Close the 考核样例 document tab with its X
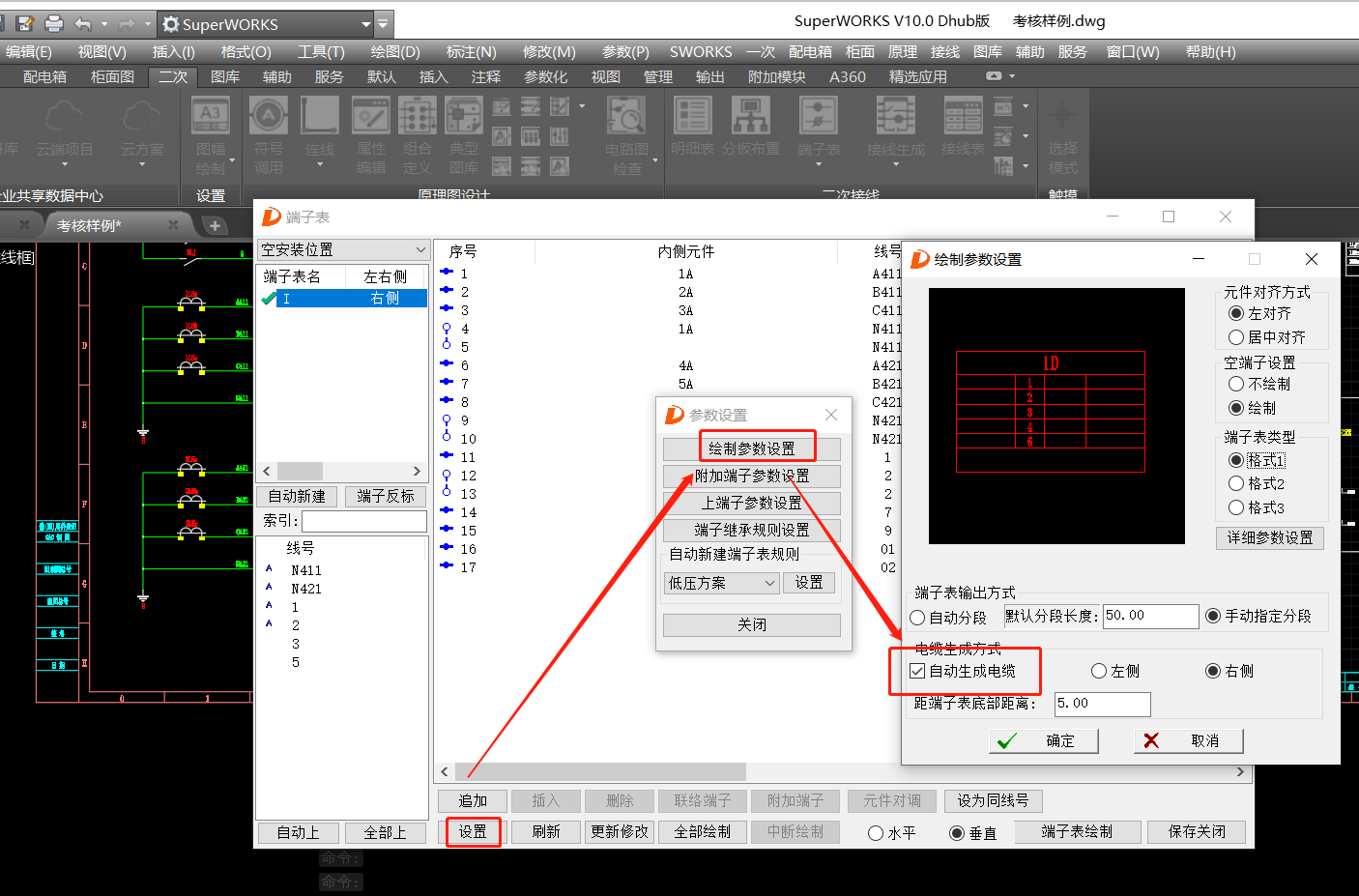Viewport: 1359px width, 896px height. 173,225
